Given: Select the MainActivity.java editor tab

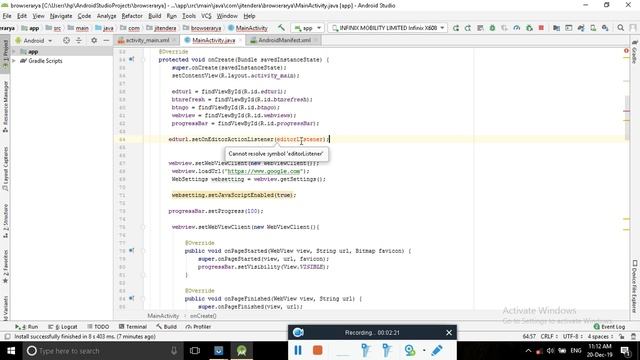Looking at the screenshot, I should click(213, 40).
